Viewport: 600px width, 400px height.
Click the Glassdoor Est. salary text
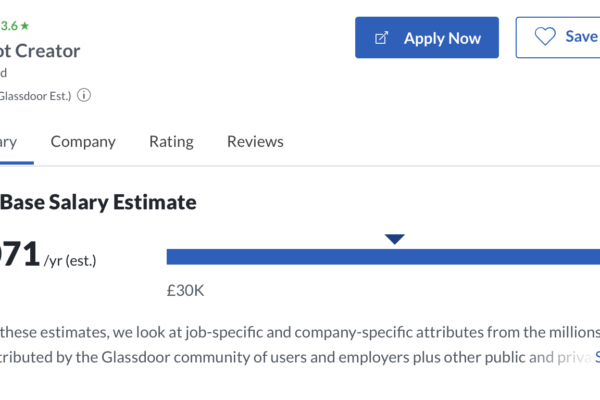pos(35,96)
